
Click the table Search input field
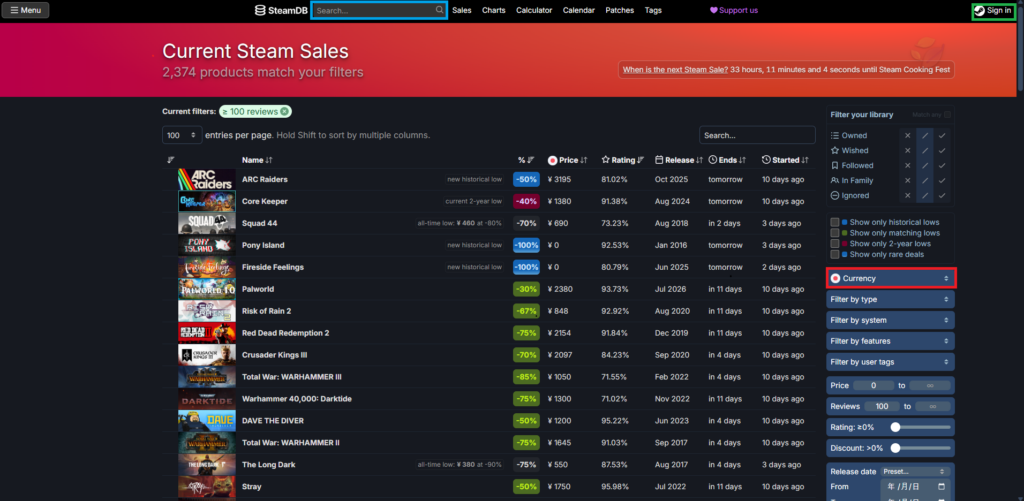[x=757, y=135]
